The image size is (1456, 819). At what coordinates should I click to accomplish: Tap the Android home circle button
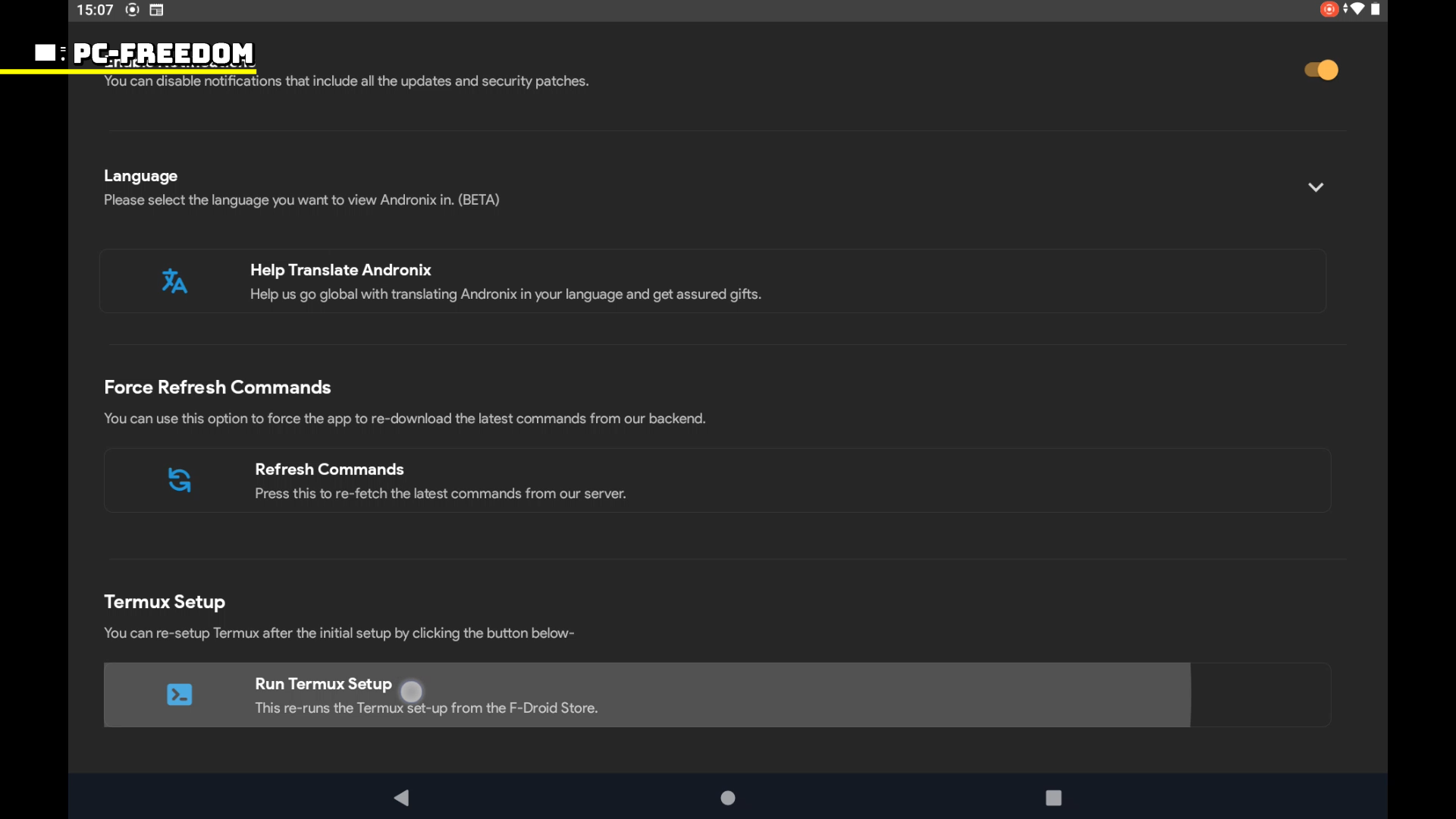click(x=728, y=798)
